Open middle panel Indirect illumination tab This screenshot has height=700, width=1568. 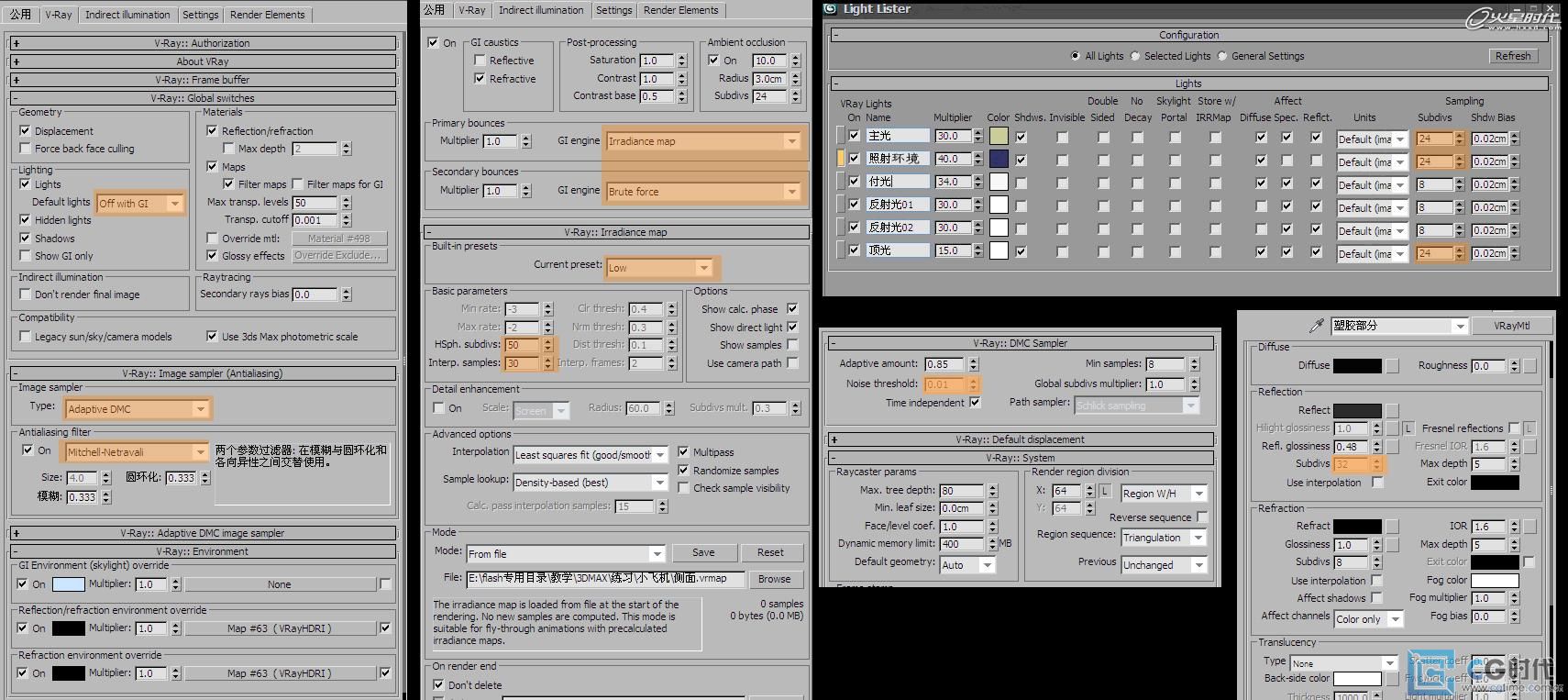pos(541,10)
